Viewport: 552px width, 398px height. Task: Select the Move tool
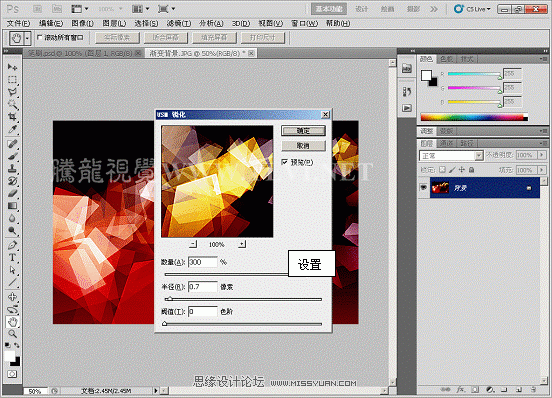[x=12, y=67]
